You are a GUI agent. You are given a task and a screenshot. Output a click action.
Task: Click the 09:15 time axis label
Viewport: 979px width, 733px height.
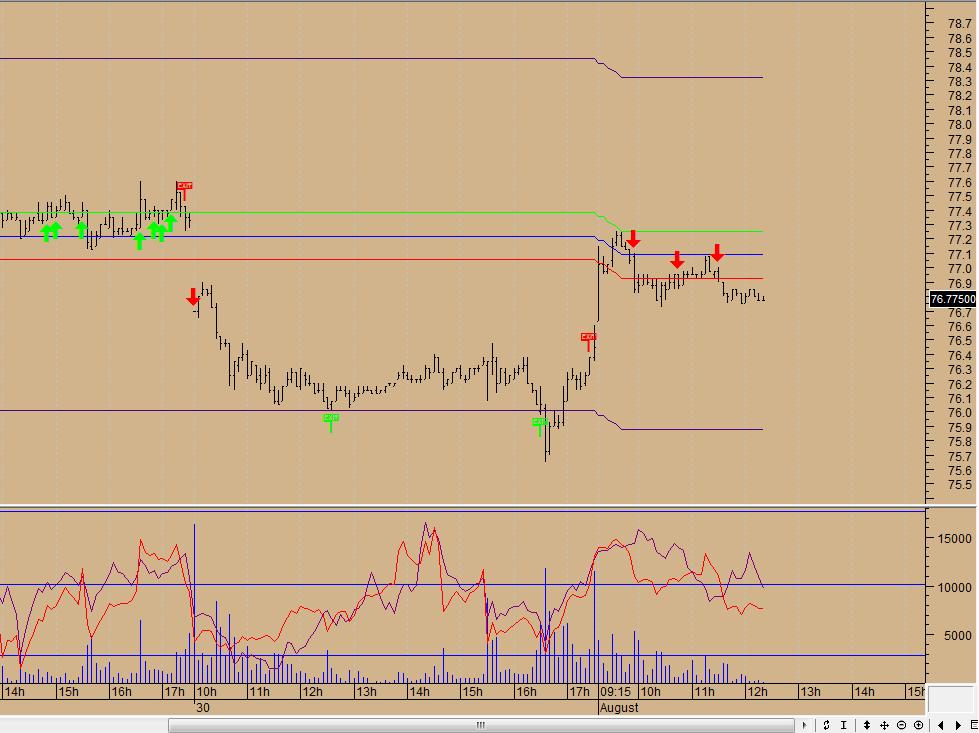(x=614, y=692)
